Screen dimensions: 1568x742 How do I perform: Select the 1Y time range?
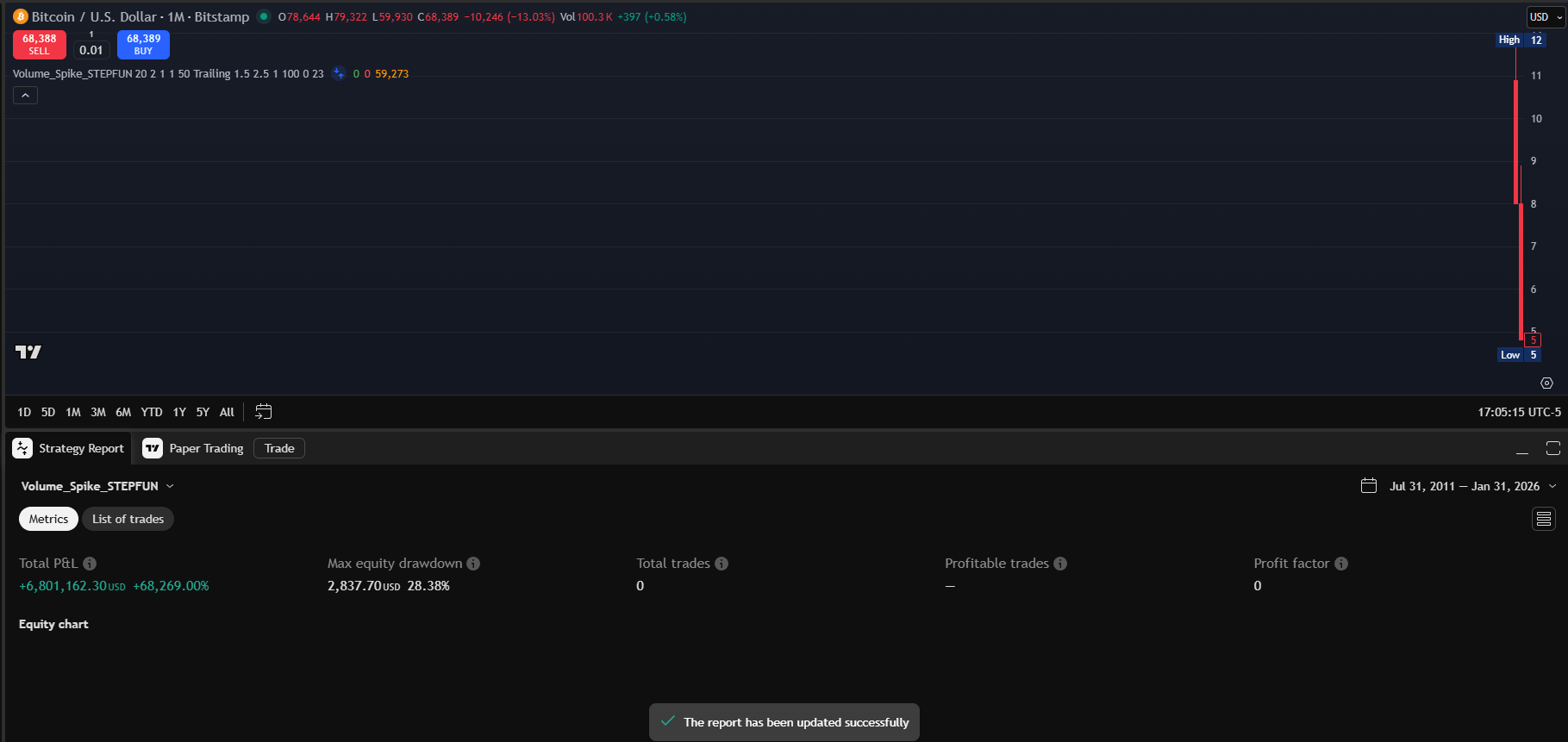point(179,412)
